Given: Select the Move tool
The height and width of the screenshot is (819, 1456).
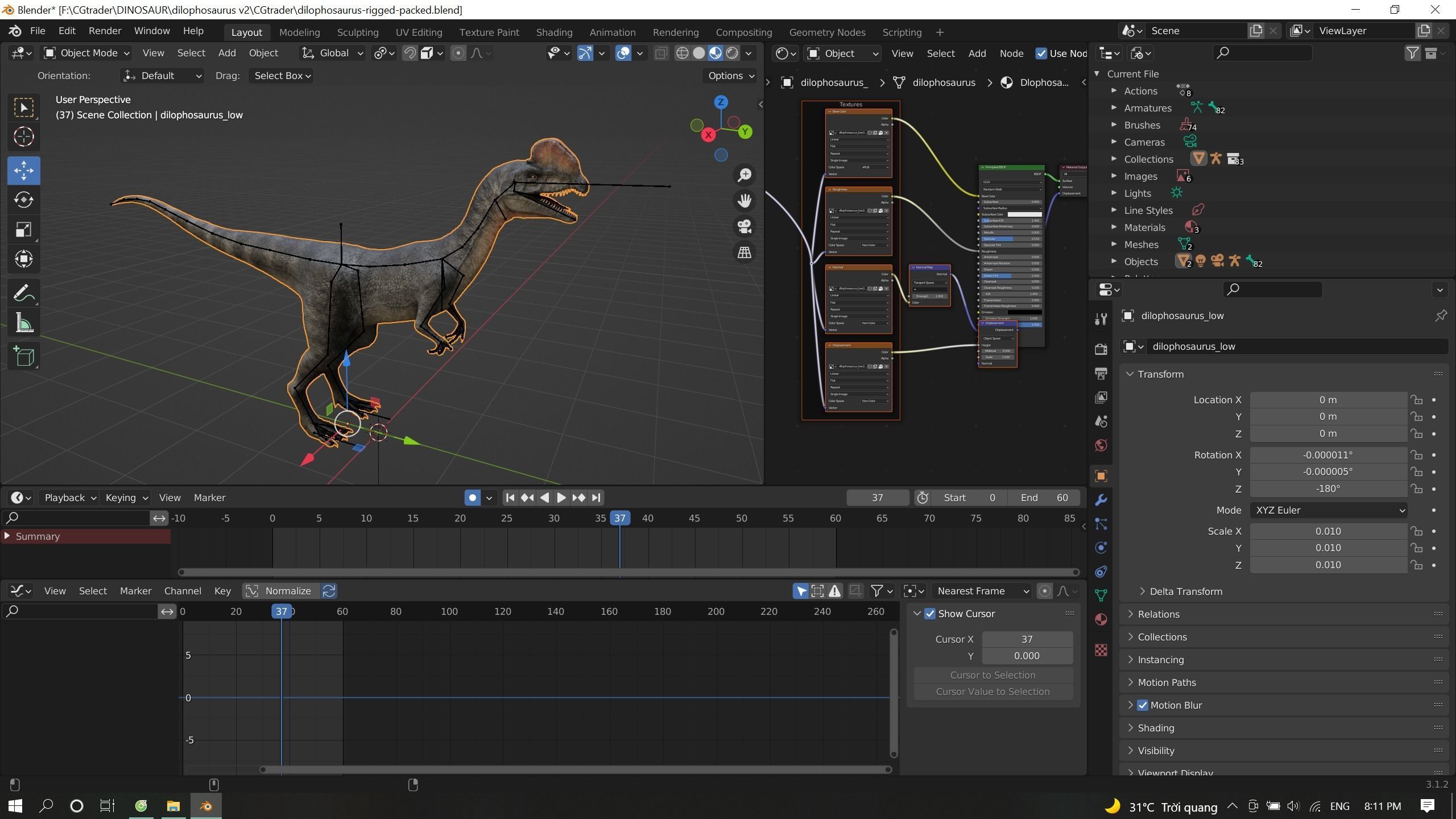Looking at the screenshot, I should (23, 170).
